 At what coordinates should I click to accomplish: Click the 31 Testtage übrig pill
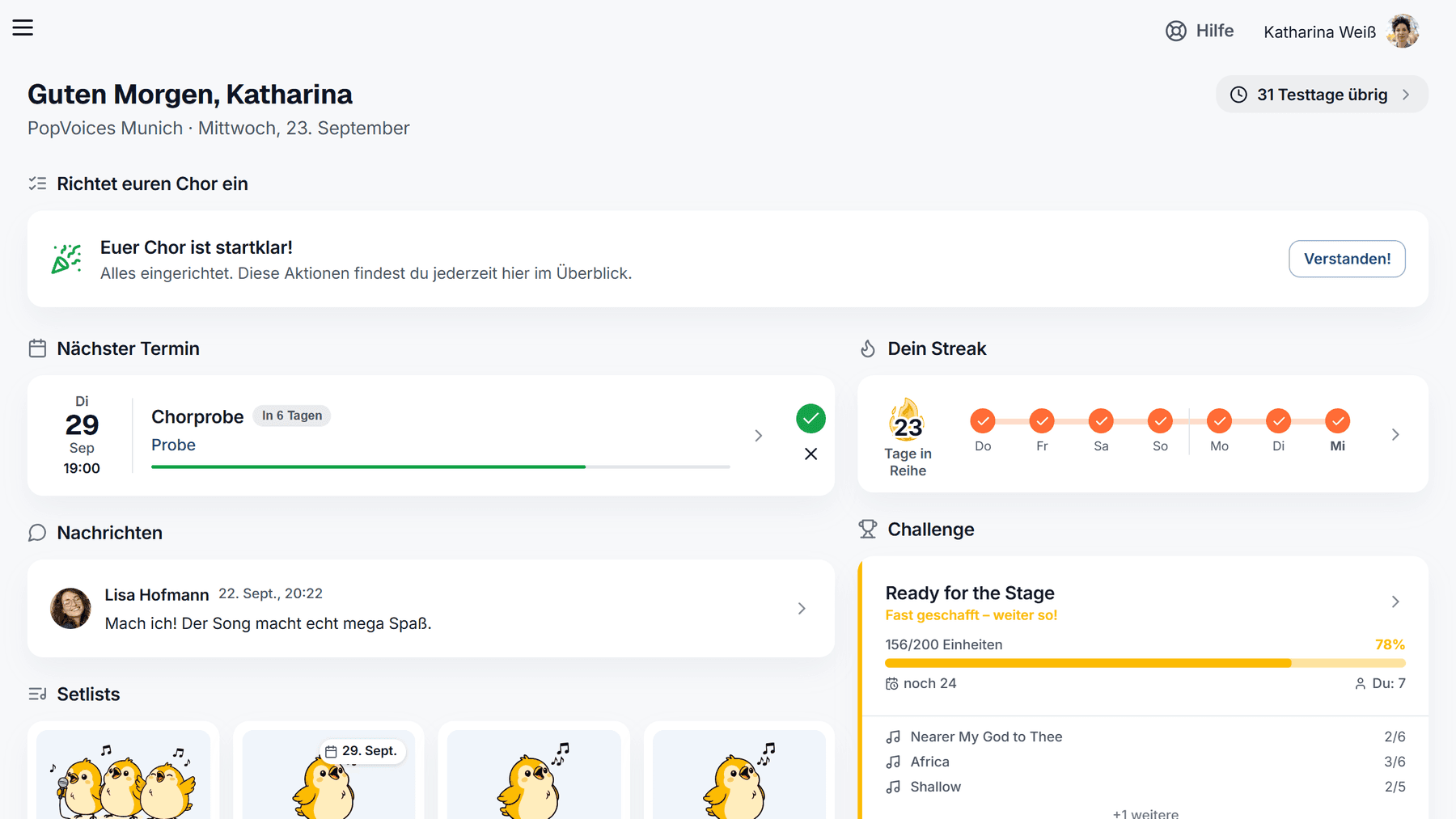1322,95
